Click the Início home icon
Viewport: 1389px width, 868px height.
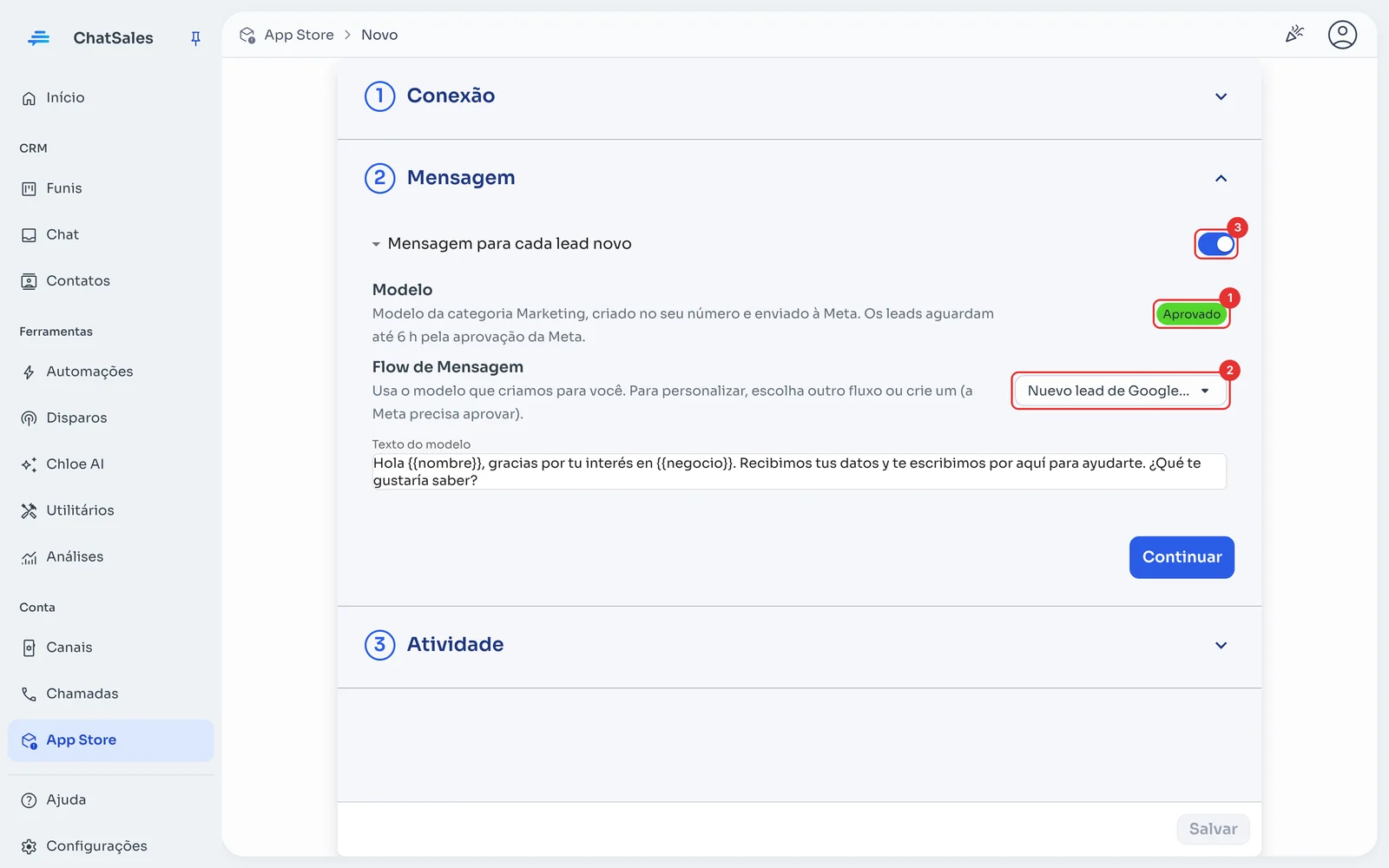pos(29,98)
